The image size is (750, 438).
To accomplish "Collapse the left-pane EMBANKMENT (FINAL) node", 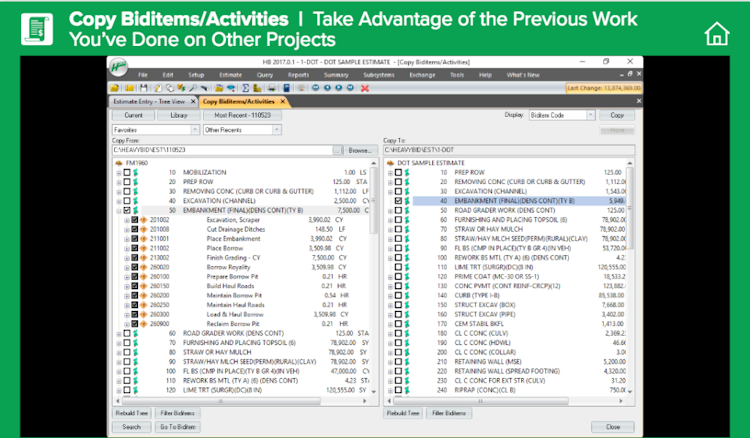I will click(119, 211).
